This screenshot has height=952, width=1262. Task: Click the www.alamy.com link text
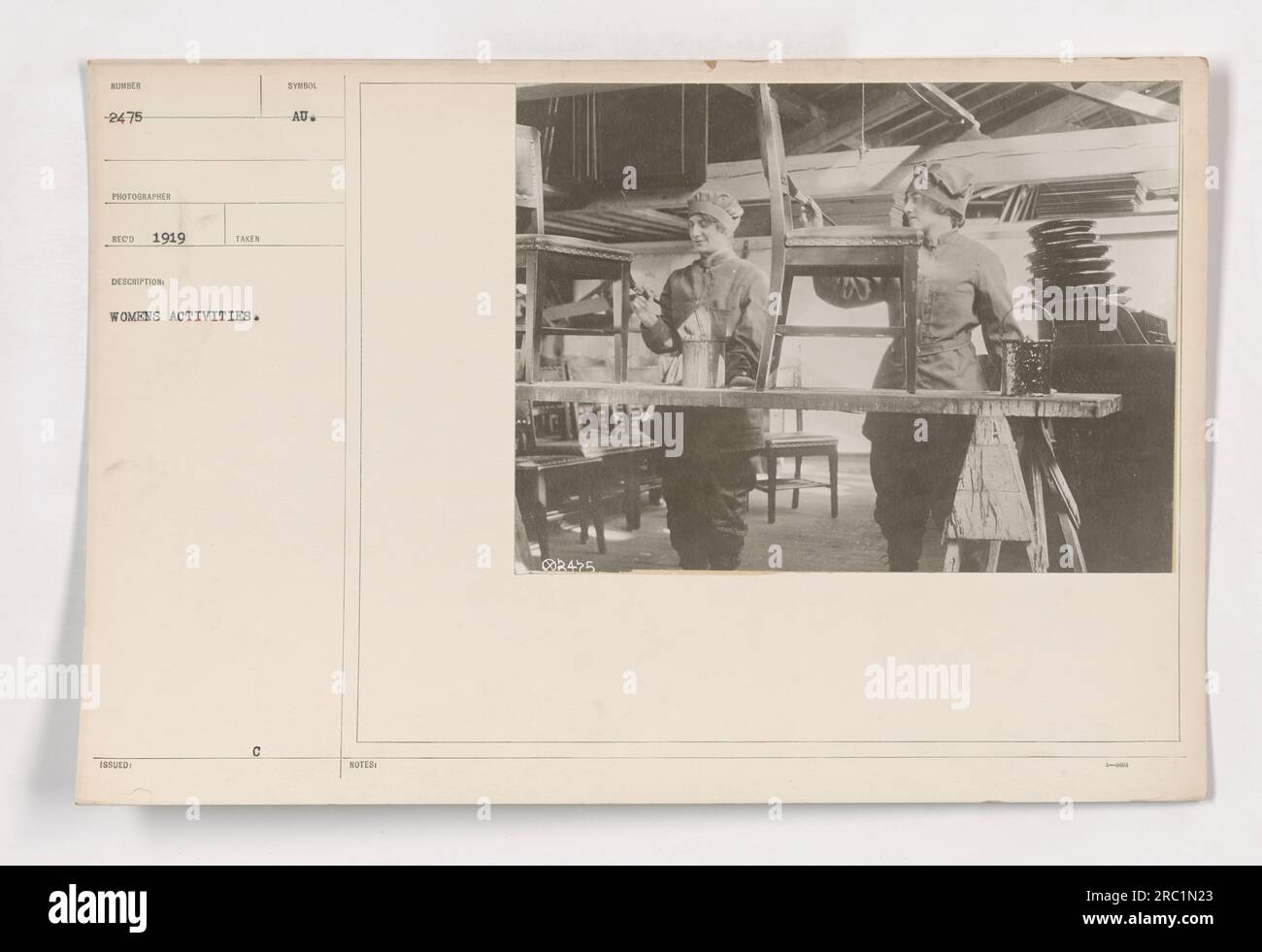[1148, 921]
